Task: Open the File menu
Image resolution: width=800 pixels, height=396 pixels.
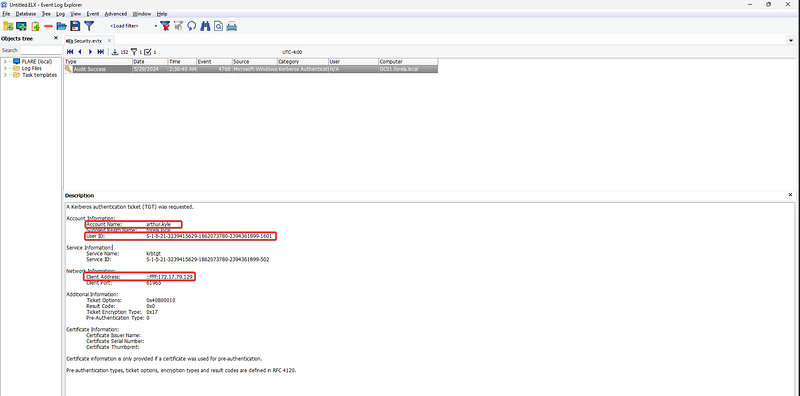Action: 6,14
